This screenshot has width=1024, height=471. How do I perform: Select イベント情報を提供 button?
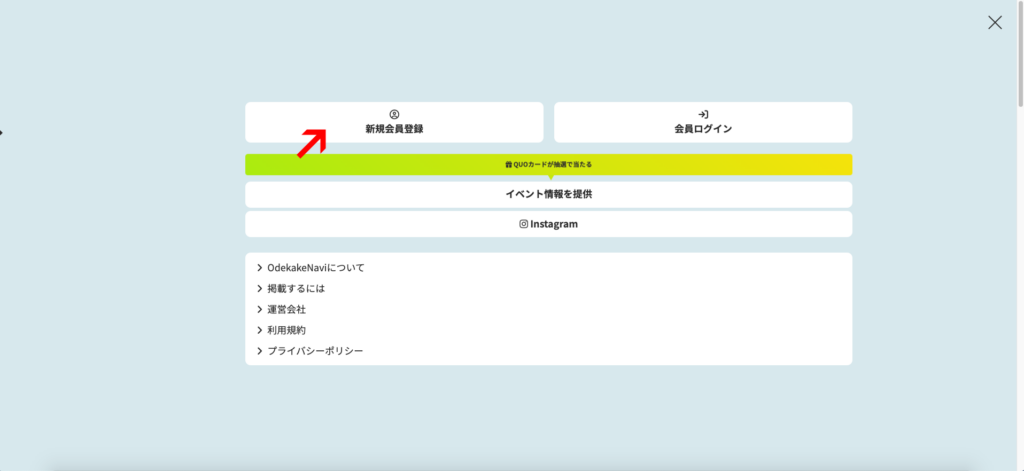(x=548, y=194)
